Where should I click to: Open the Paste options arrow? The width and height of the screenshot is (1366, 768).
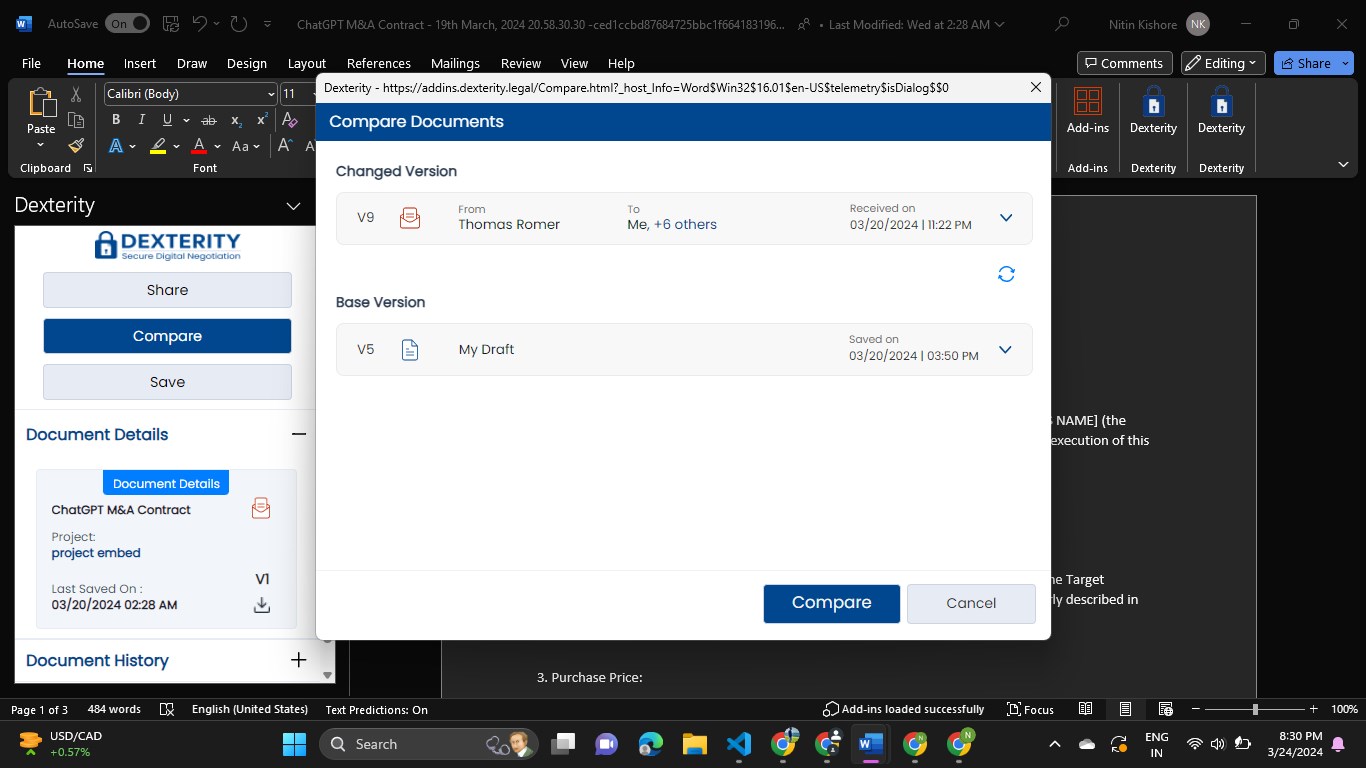click(x=41, y=145)
